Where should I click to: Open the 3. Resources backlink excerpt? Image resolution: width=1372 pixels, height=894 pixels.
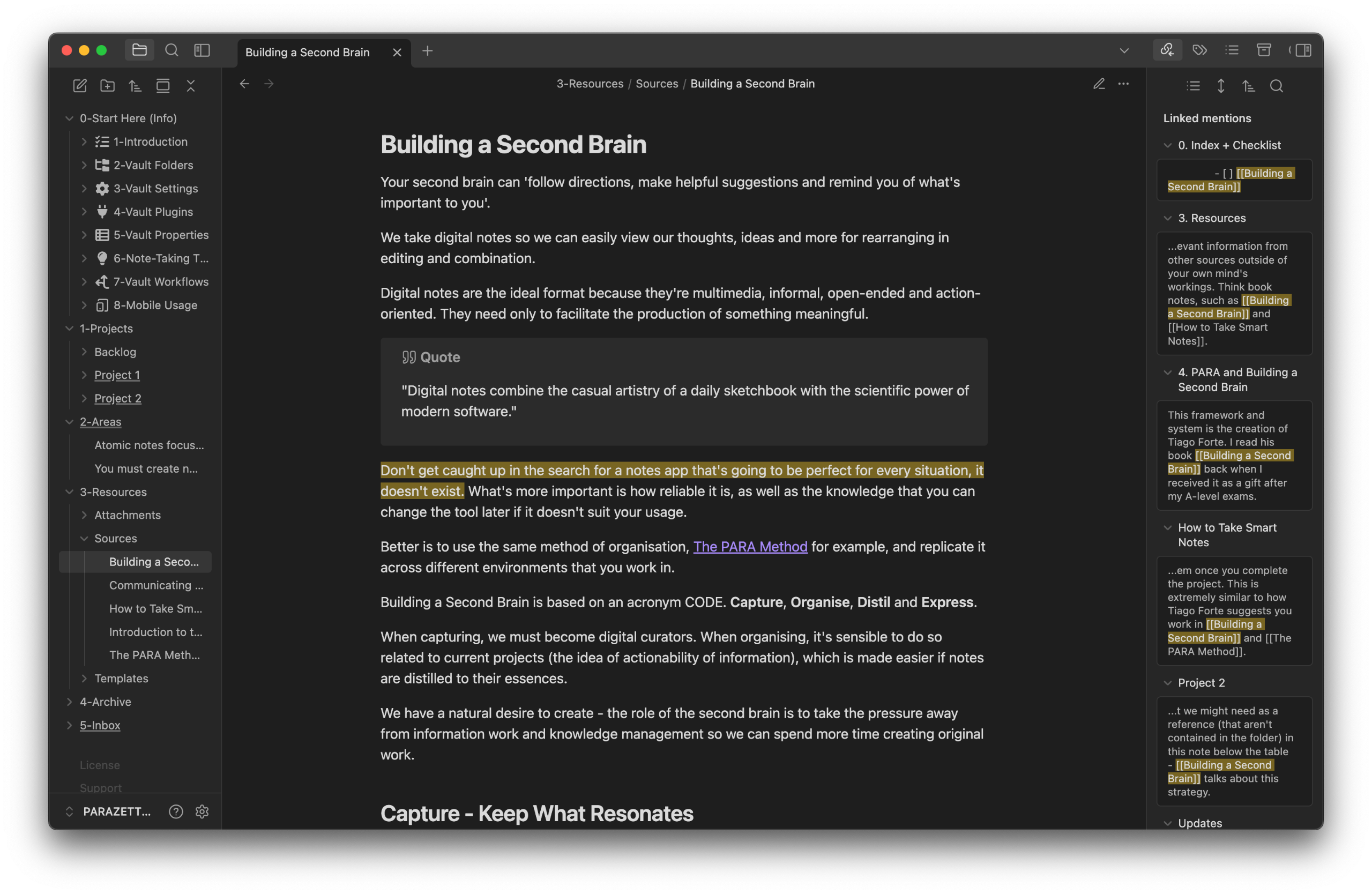(x=1234, y=293)
